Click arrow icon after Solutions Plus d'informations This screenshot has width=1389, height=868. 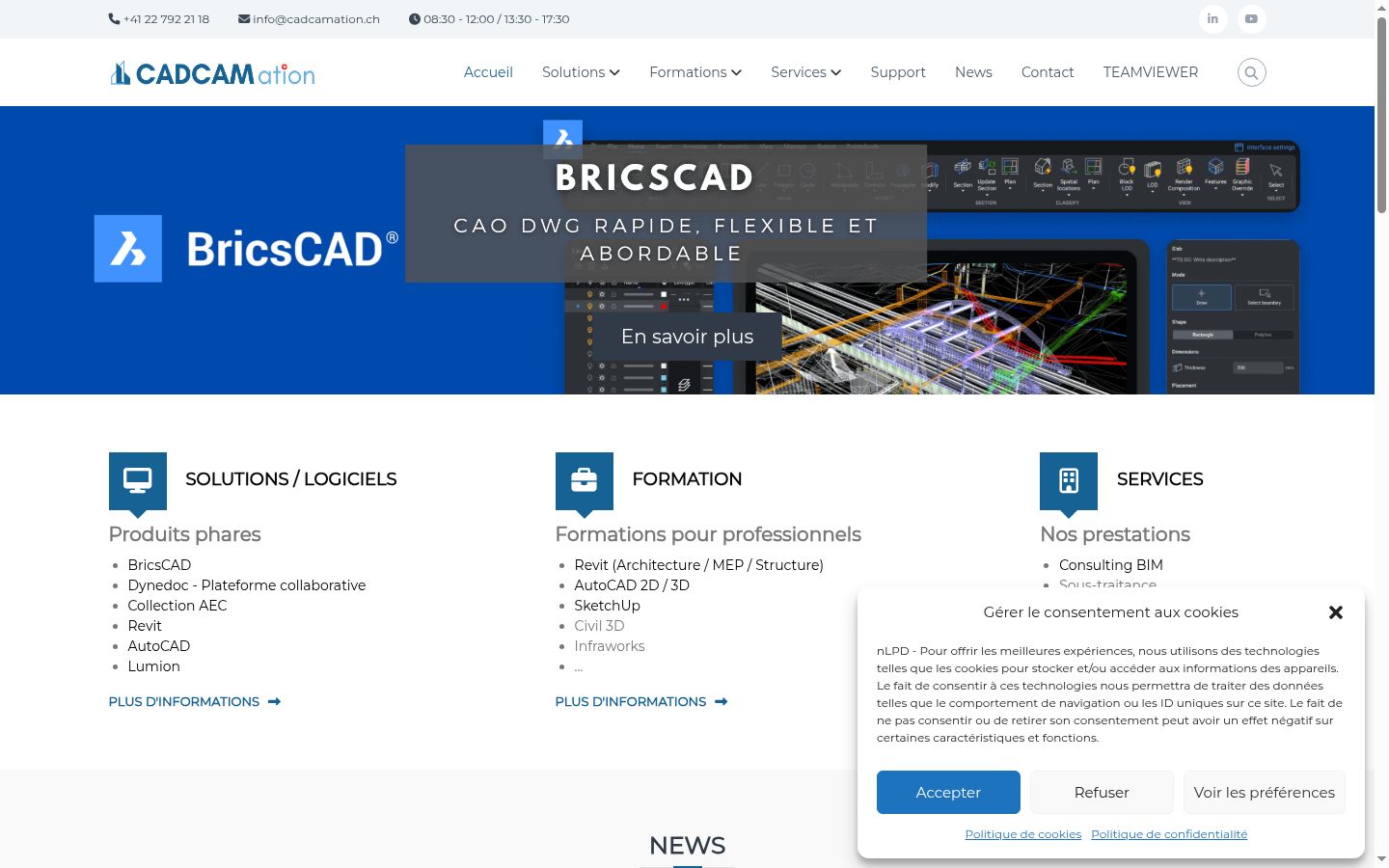(x=274, y=702)
